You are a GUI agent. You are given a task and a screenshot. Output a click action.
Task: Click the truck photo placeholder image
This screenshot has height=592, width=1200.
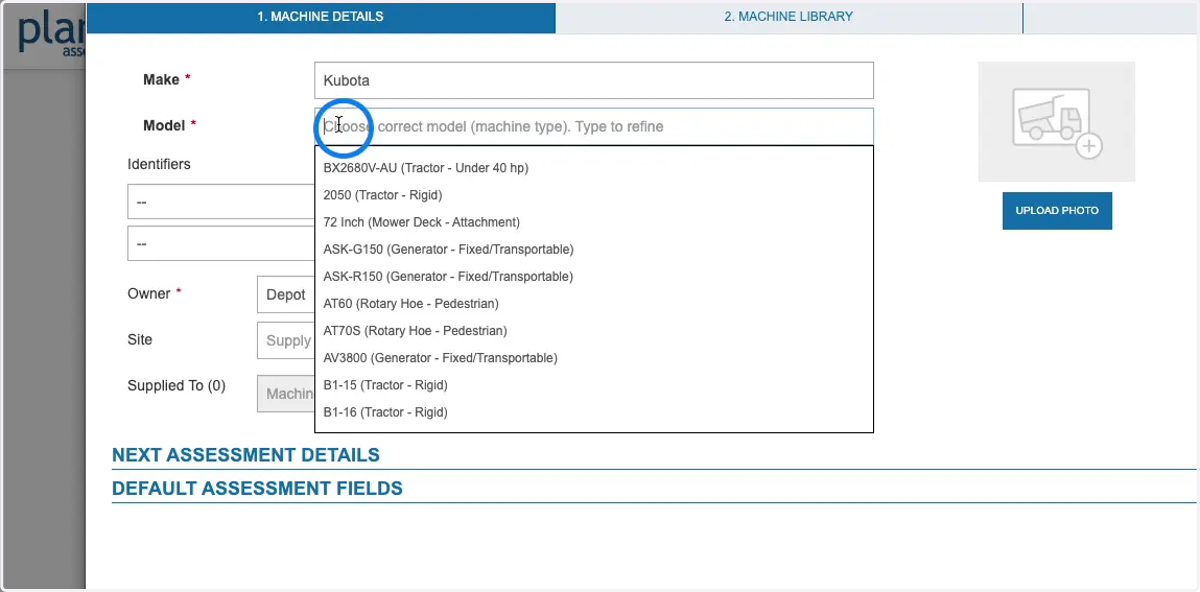click(1056, 121)
